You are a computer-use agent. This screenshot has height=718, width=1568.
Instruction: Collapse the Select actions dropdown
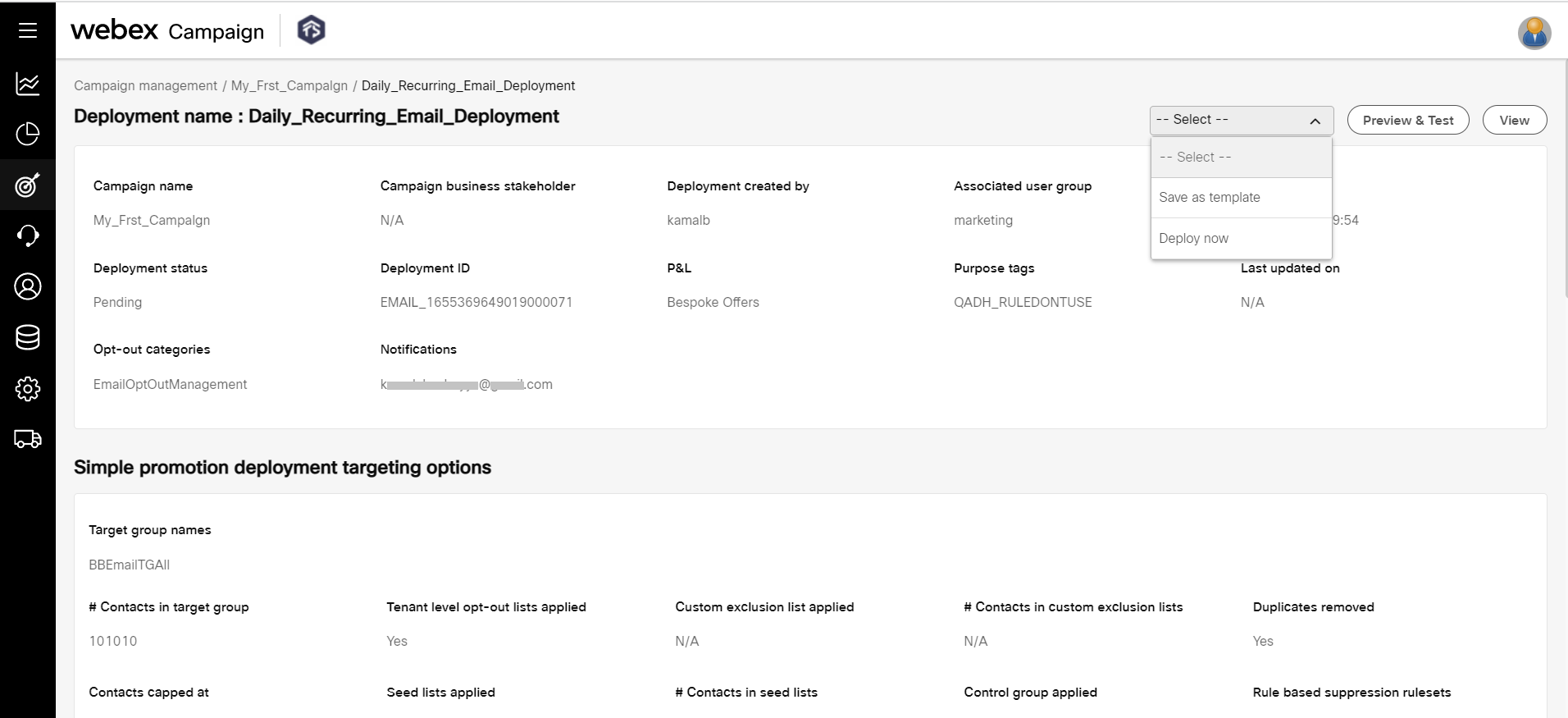1242,120
